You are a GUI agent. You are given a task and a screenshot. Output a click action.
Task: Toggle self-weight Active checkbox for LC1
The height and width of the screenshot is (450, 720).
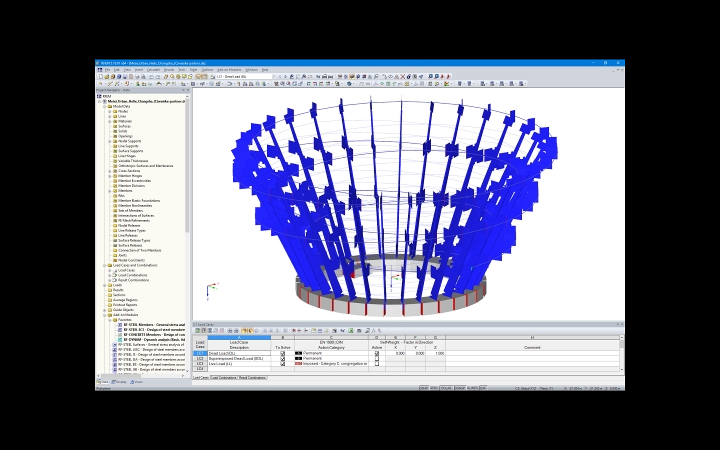(x=377, y=354)
